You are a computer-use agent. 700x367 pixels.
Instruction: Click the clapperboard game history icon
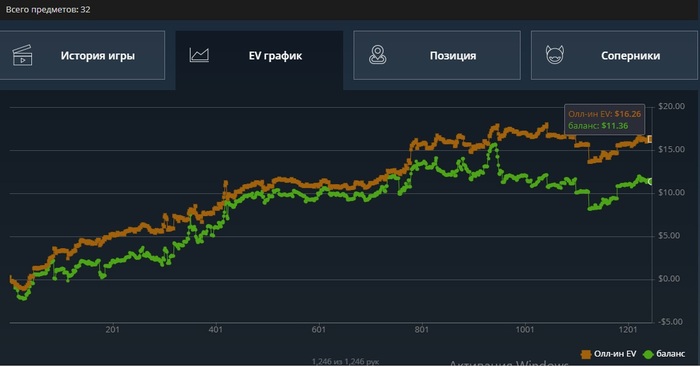tap(22, 55)
